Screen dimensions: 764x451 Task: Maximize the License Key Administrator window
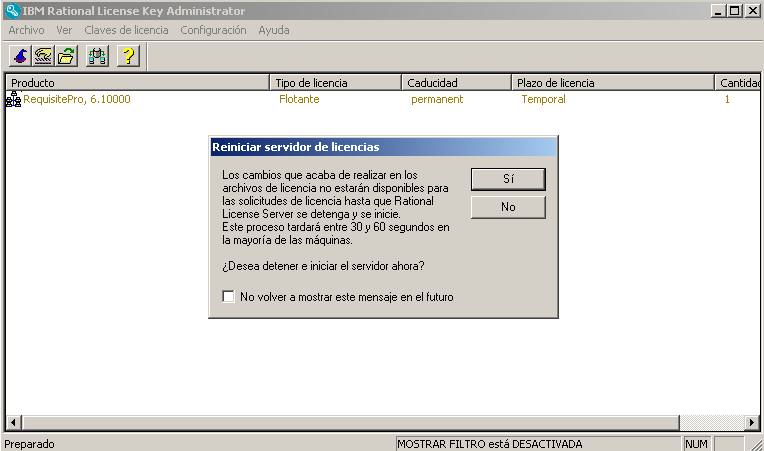point(734,11)
